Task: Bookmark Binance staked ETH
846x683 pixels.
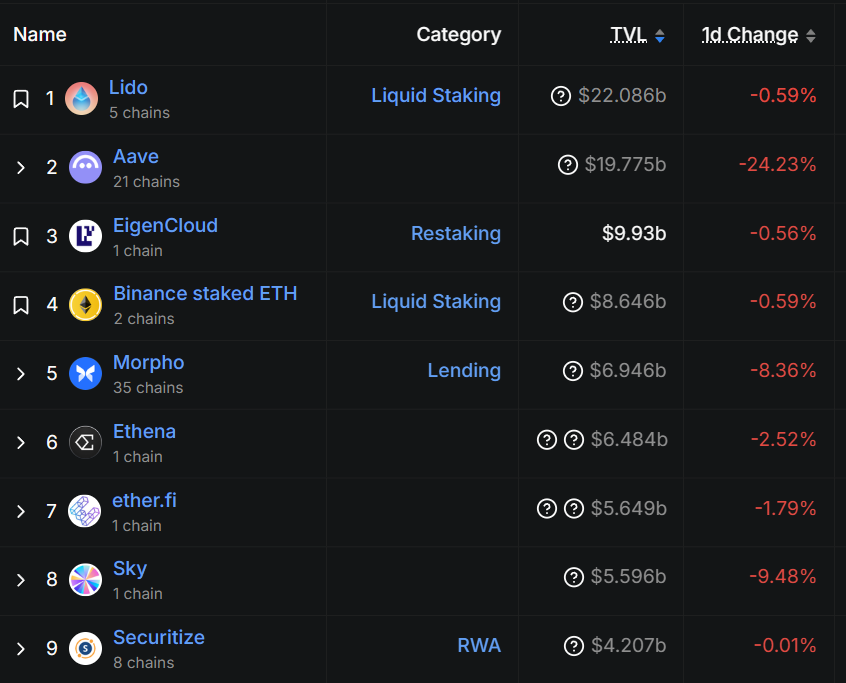Action: [21, 305]
